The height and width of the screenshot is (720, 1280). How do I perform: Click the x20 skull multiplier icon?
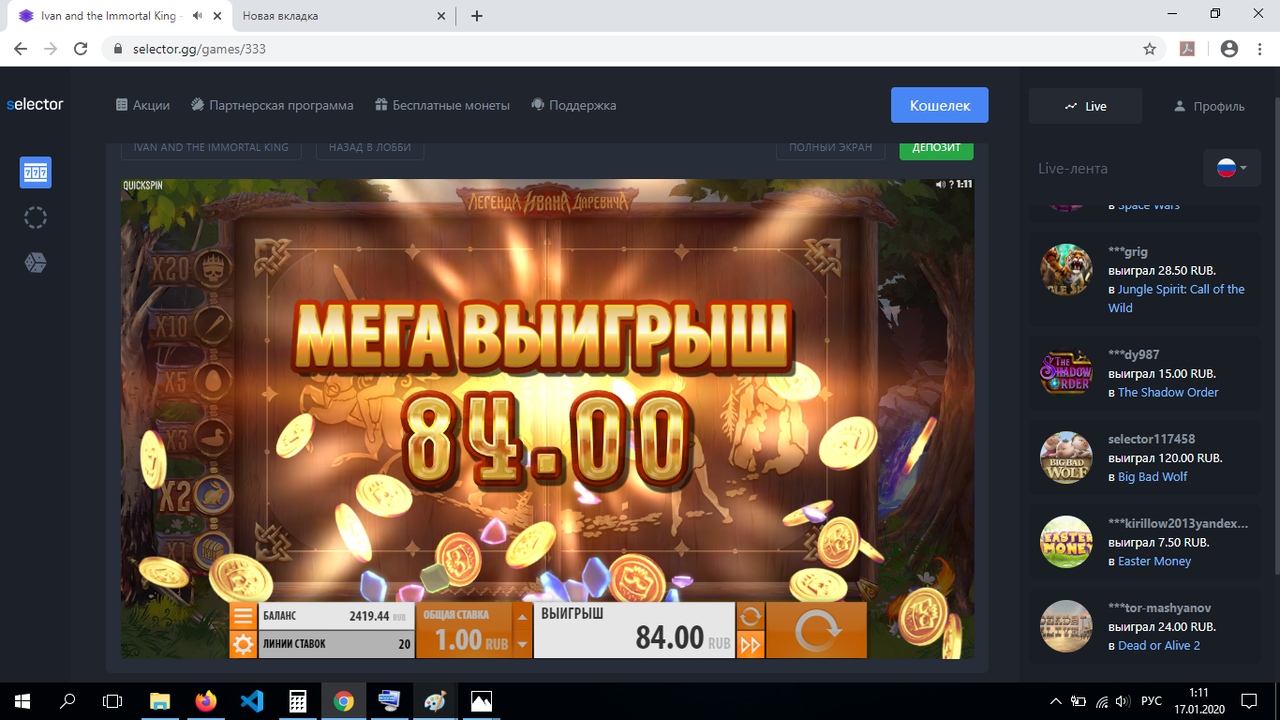[x=213, y=266]
